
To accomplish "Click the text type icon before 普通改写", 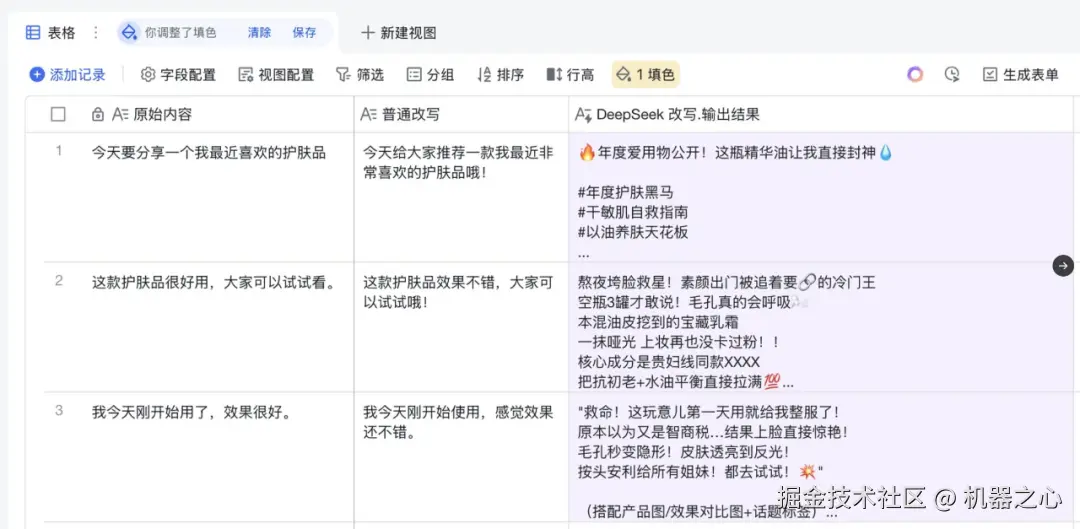I will coord(368,115).
